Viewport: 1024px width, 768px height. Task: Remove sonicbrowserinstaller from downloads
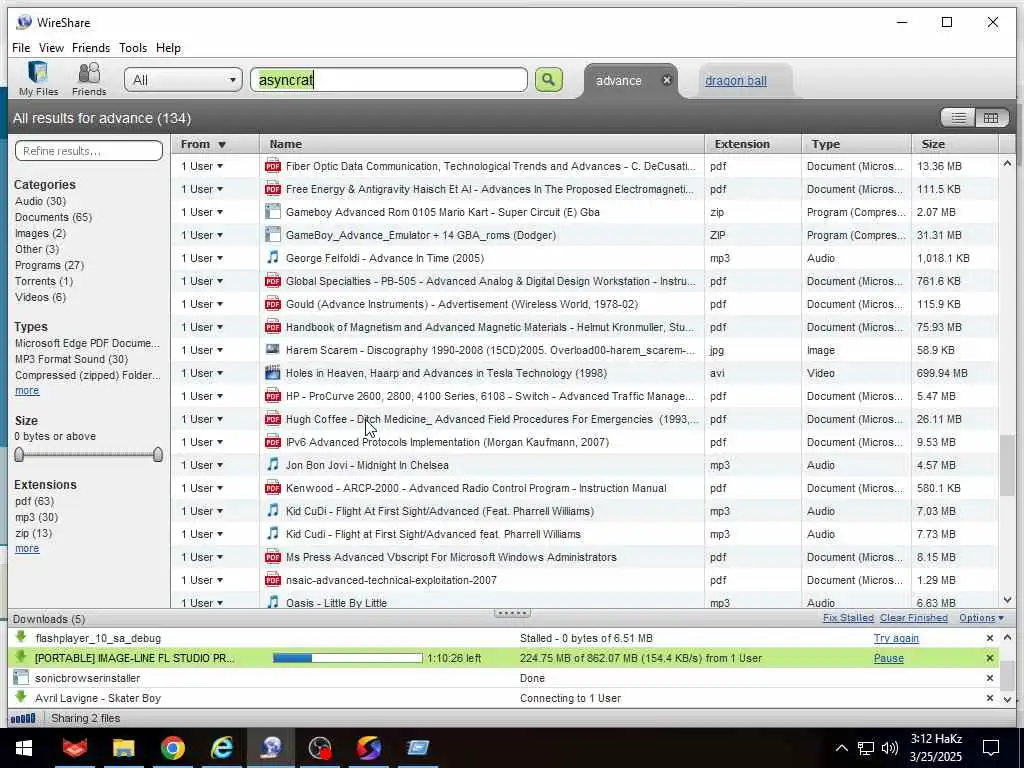[x=989, y=678]
